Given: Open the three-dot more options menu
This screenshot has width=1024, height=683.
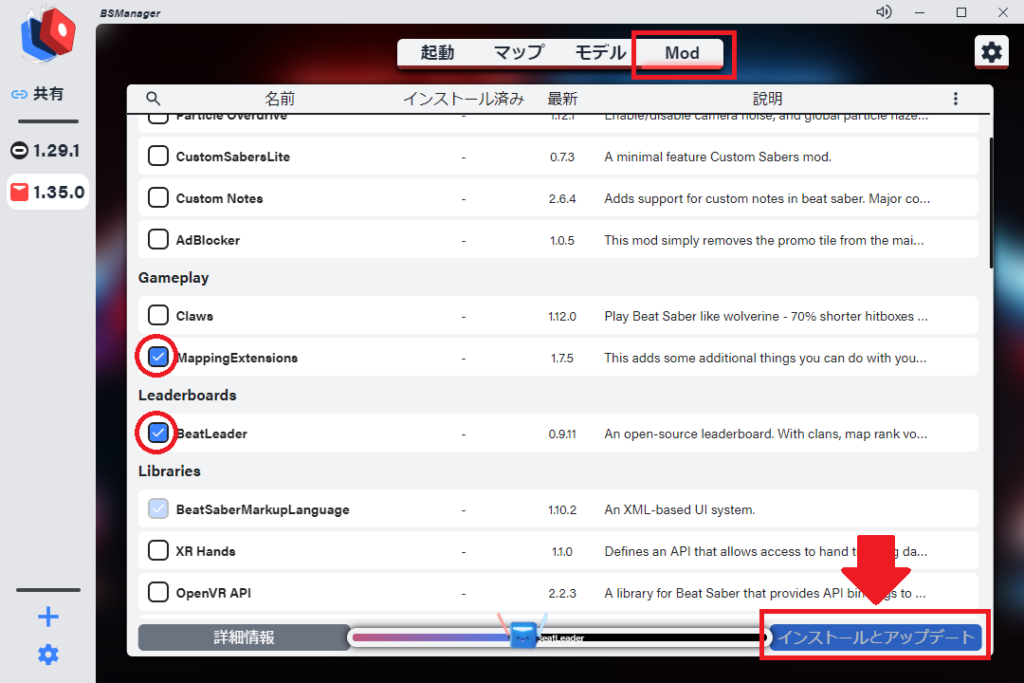Looking at the screenshot, I should pos(955,99).
